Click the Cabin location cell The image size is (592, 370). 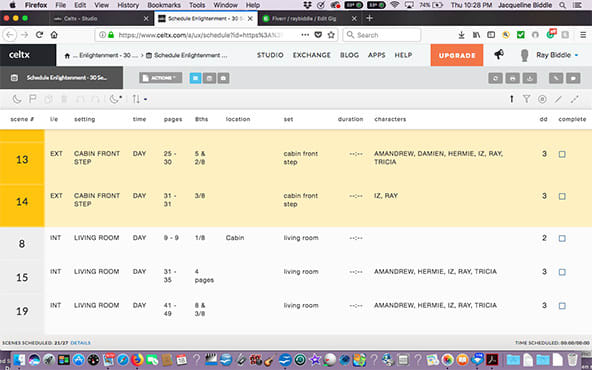(x=235, y=238)
